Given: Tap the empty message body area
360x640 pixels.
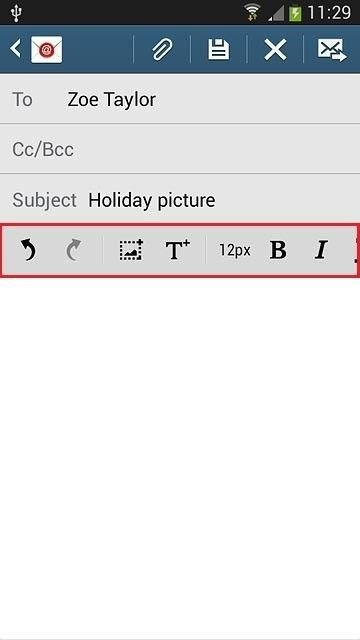Looking at the screenshot, I should point(180,457).
